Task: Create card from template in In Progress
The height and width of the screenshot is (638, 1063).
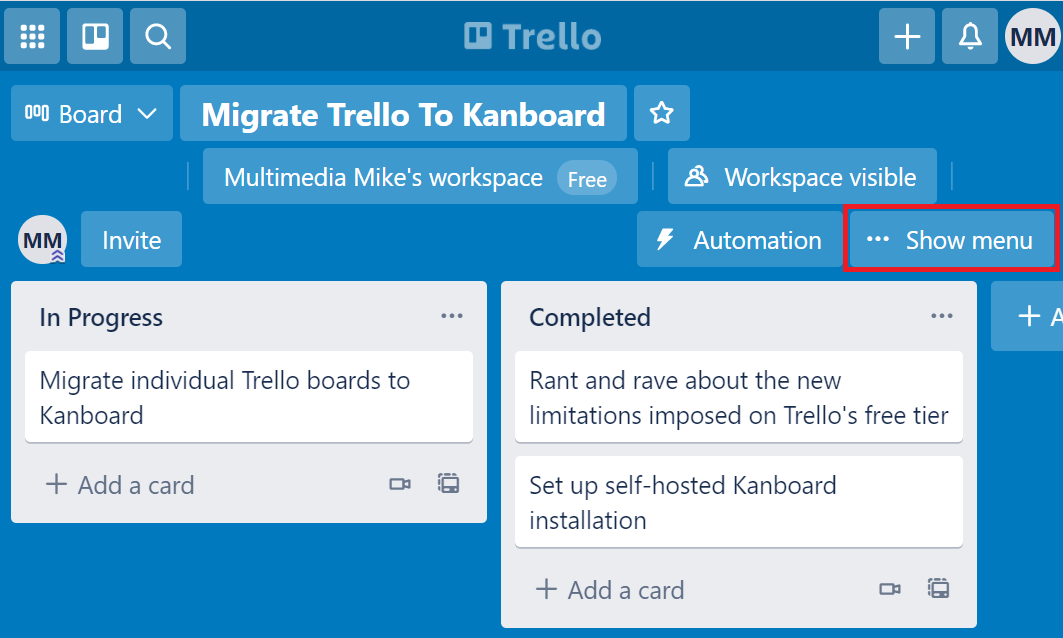Action: [448, 483]
